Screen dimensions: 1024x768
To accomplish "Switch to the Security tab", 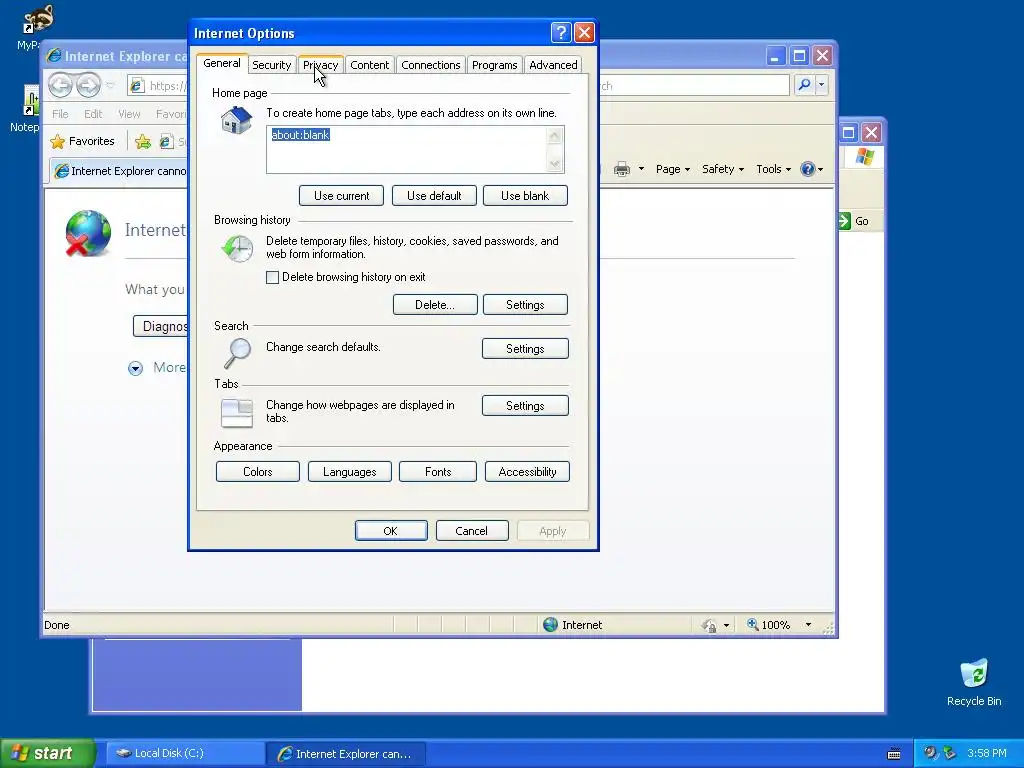I will (x=271, y=65).
